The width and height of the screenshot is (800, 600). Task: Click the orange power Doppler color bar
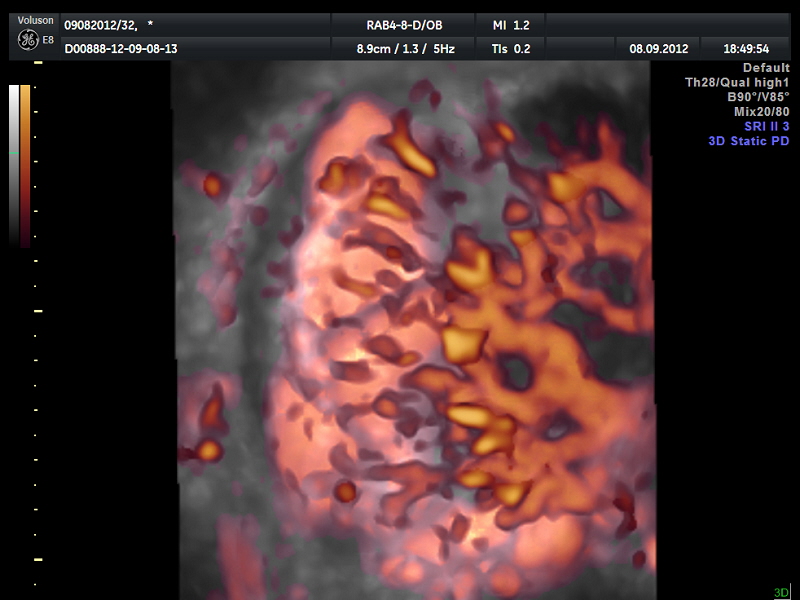(25, 166)
